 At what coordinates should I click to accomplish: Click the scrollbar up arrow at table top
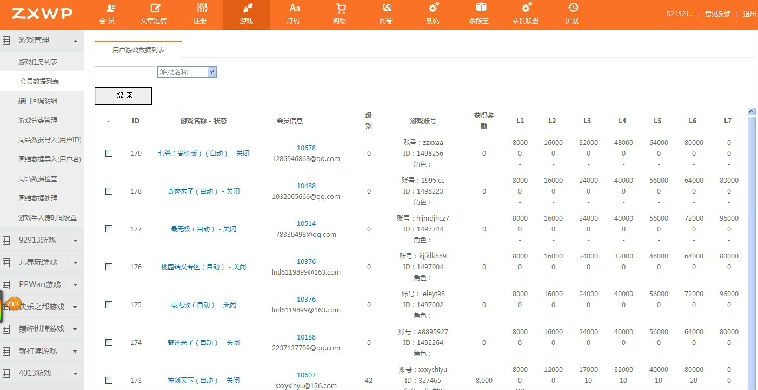pyautogui.click(x=752, y=111)
